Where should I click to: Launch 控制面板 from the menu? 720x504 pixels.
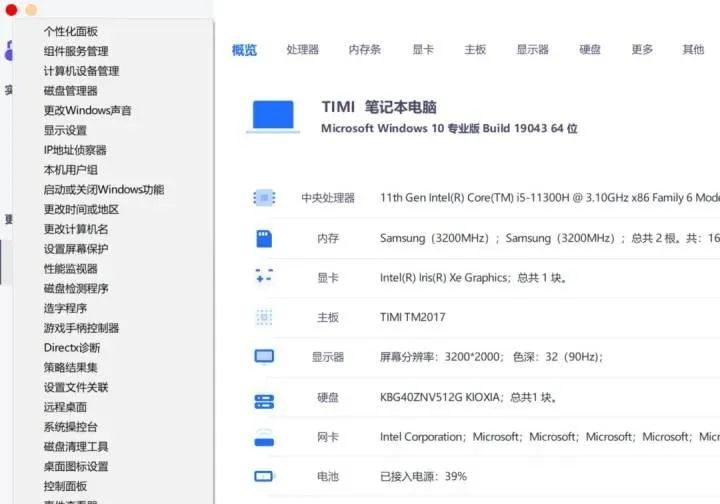pos(65,486)
